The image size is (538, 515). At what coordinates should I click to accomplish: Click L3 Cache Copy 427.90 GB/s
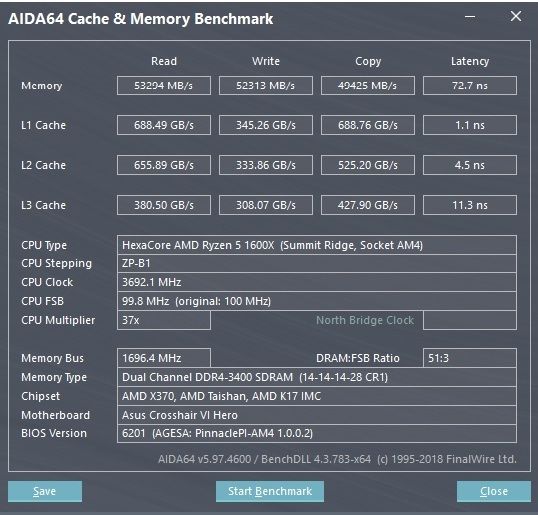click(x=367, y=205)
